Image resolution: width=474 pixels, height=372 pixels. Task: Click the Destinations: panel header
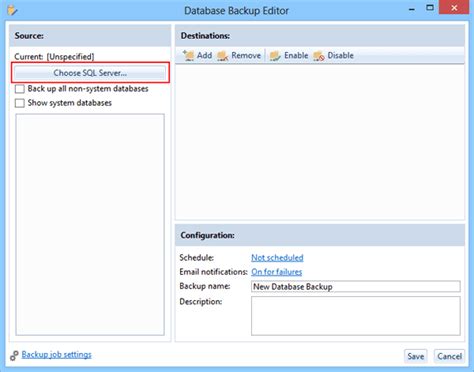coord(320,36)
